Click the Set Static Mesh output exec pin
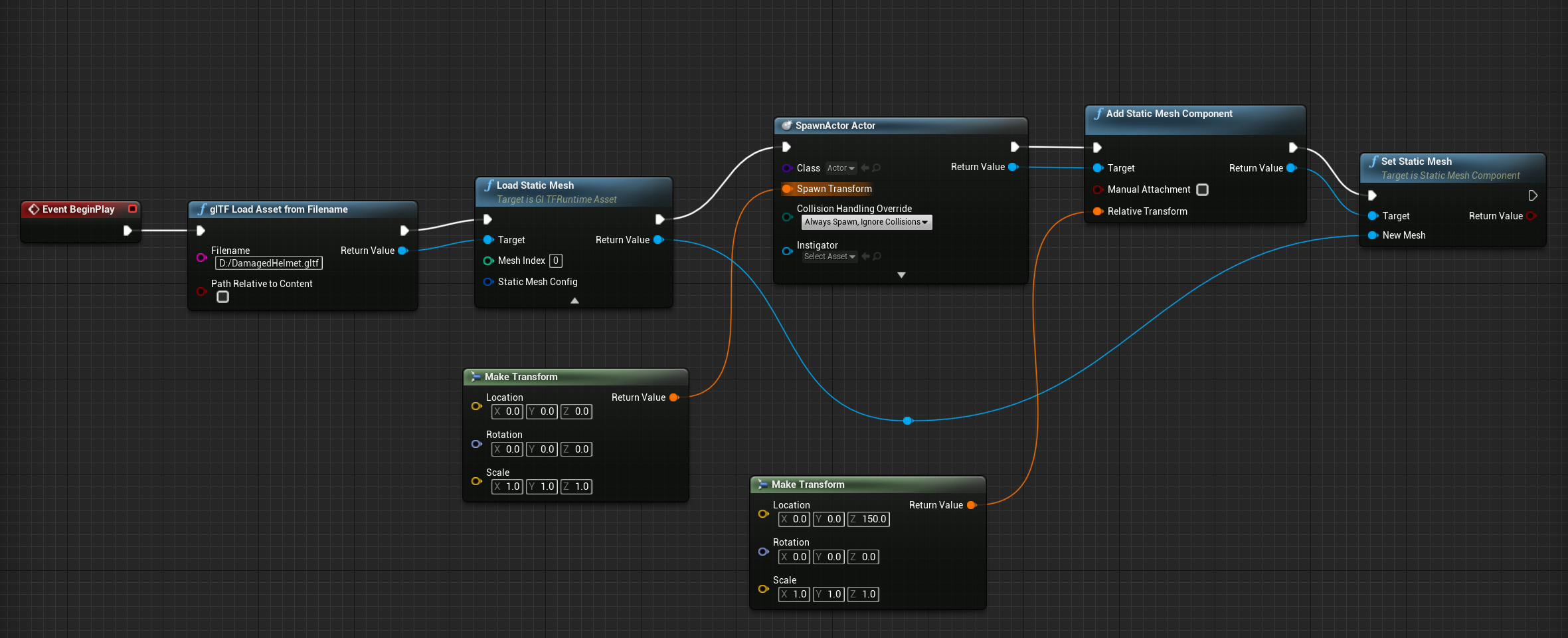This screenshot has width=1568, height=638. pyautogui.click(x=1533, y=195)
